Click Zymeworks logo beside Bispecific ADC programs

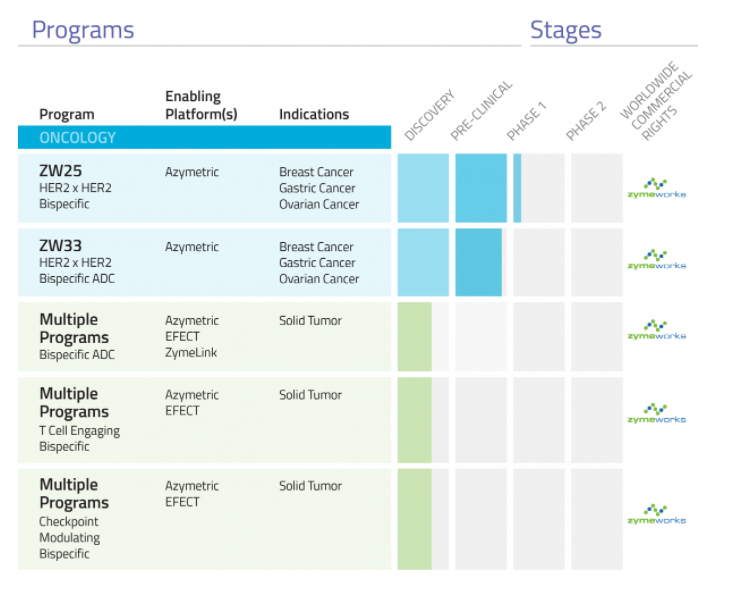(x=656, y=330)
